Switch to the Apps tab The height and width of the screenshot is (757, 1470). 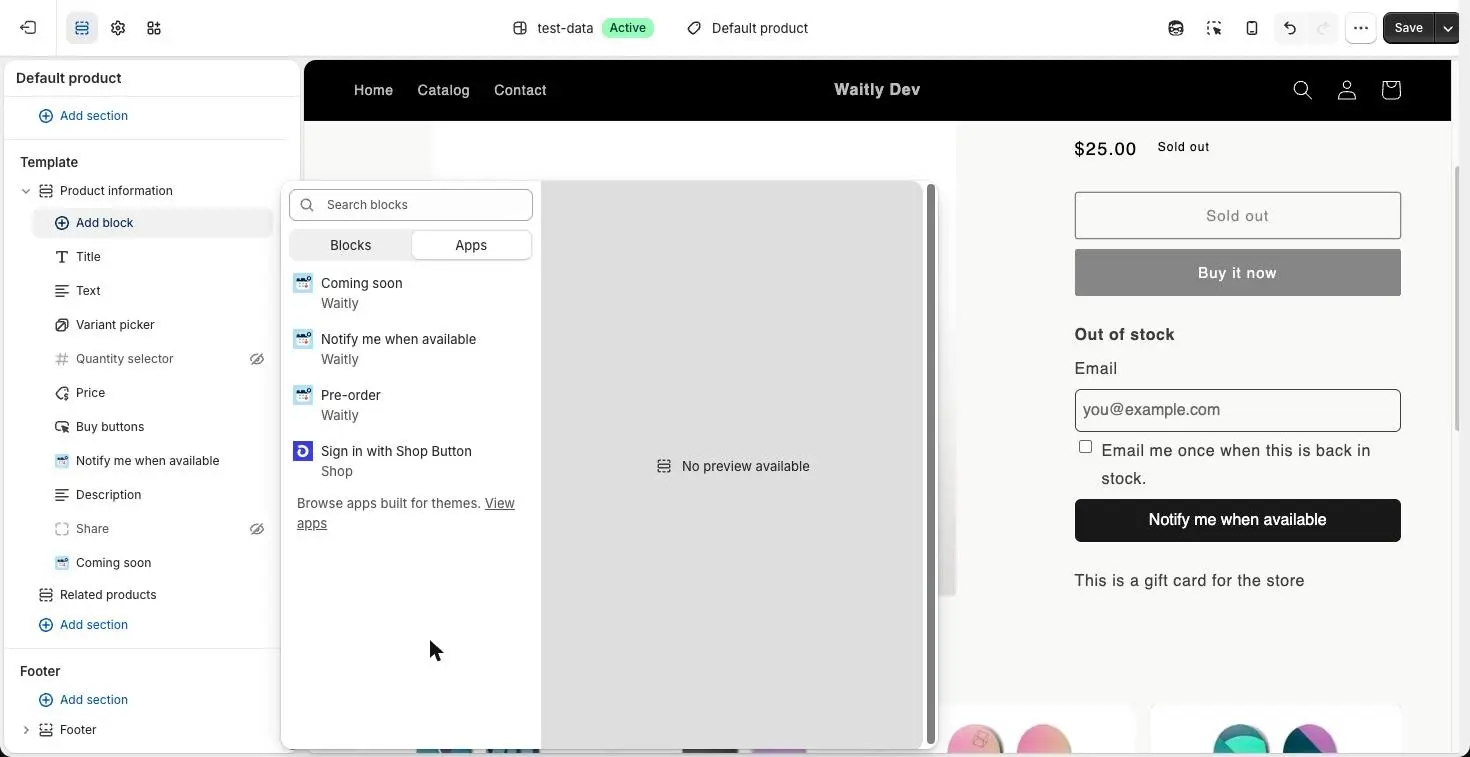pos(471,245)
